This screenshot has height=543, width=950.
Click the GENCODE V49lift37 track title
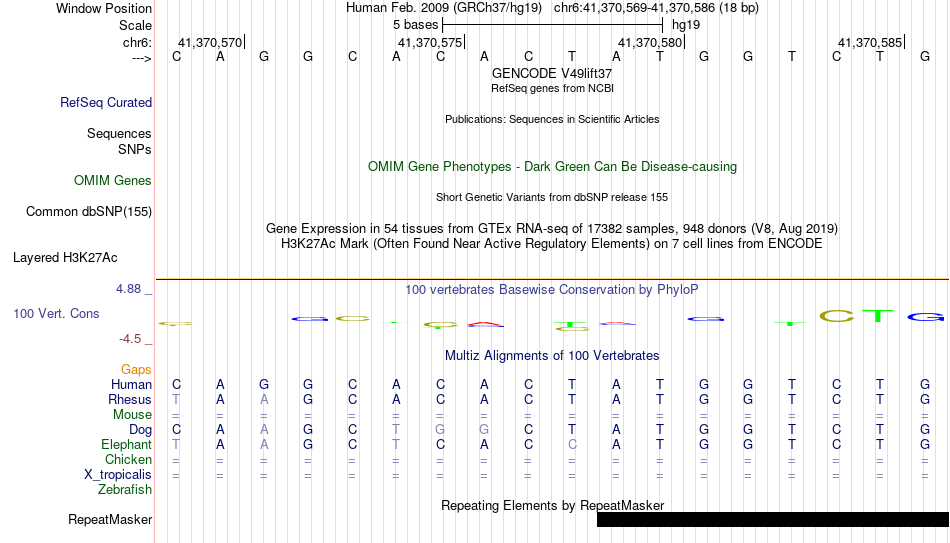coord(552,73)
